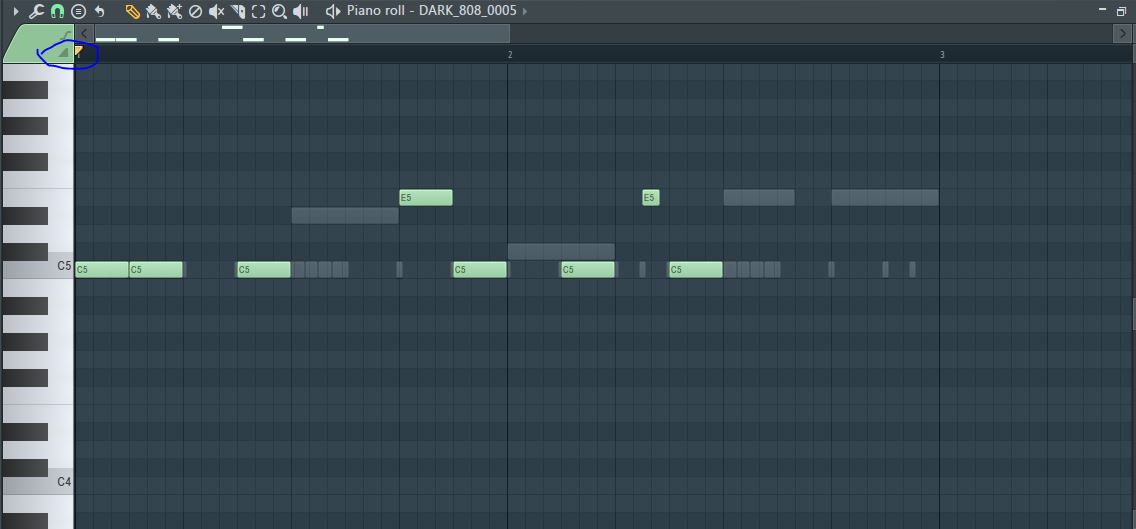1136x529 pixels.
Task: Select the Mute tool
Action: (216, 11)
